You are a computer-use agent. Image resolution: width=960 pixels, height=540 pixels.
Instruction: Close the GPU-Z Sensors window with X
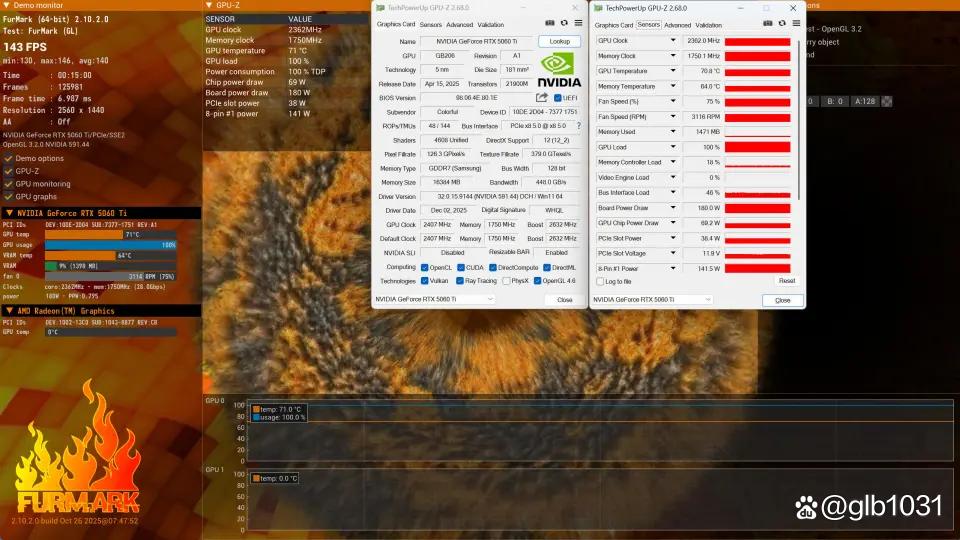click(x=793, y=8)
